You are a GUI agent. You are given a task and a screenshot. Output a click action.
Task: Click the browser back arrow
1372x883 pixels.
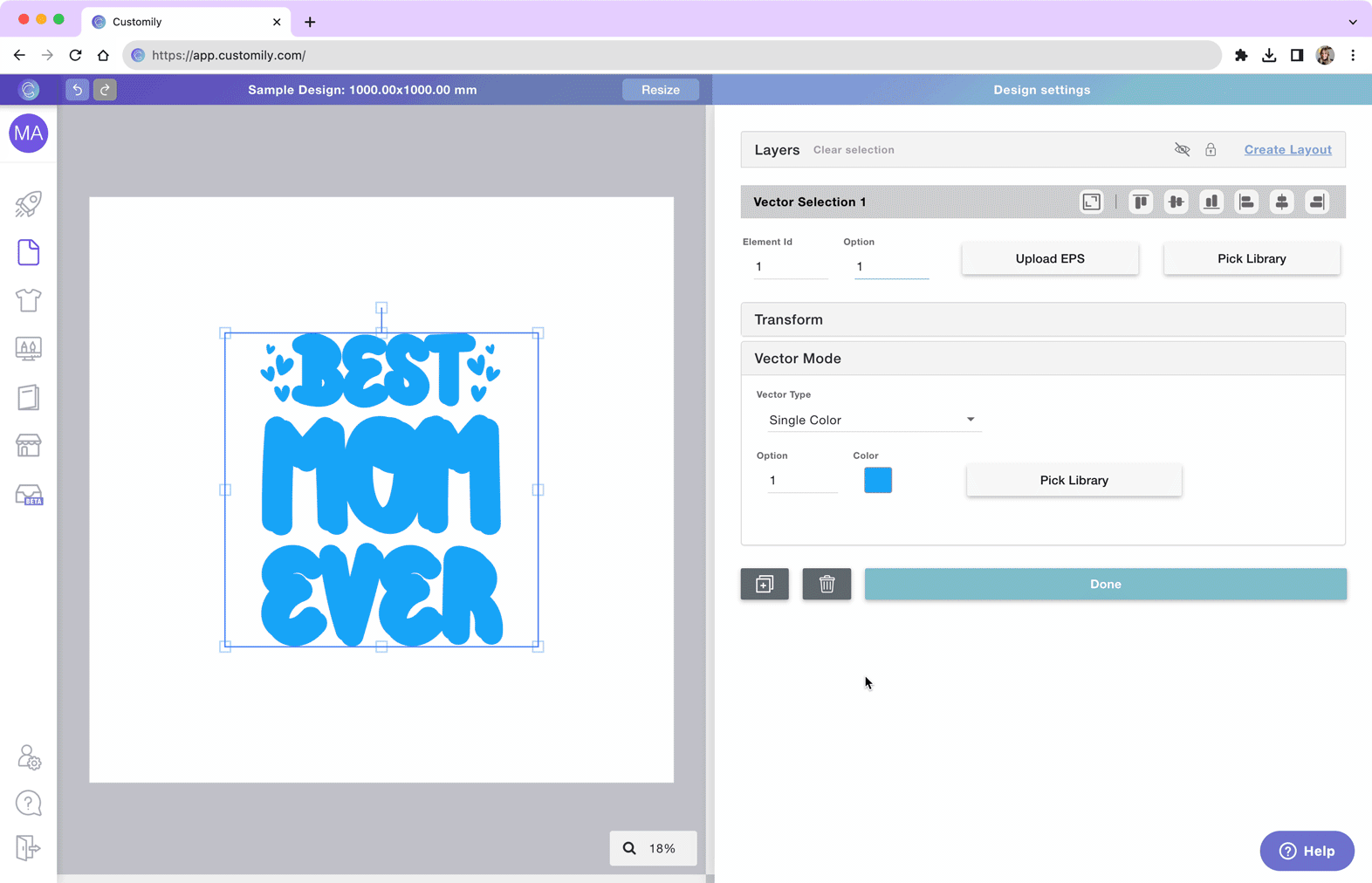pyautogui.click(x=19, y=55)
